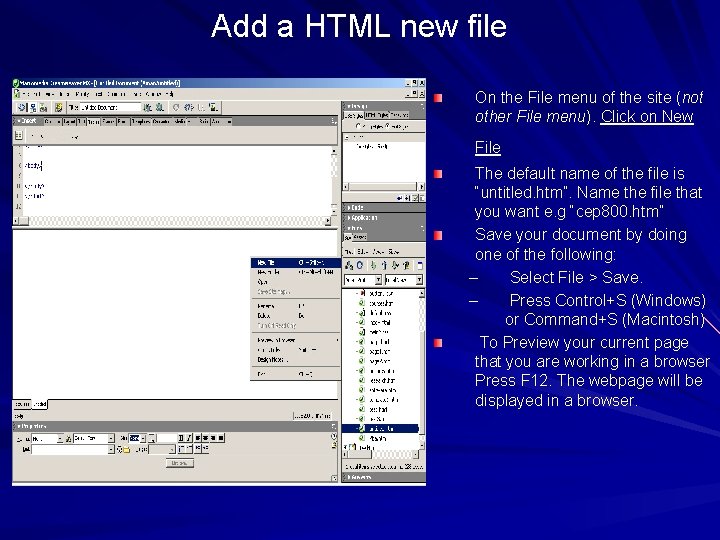Choose New File in the context menu
This screenshot has width=720, height=540.
click(x=295, y=263)
